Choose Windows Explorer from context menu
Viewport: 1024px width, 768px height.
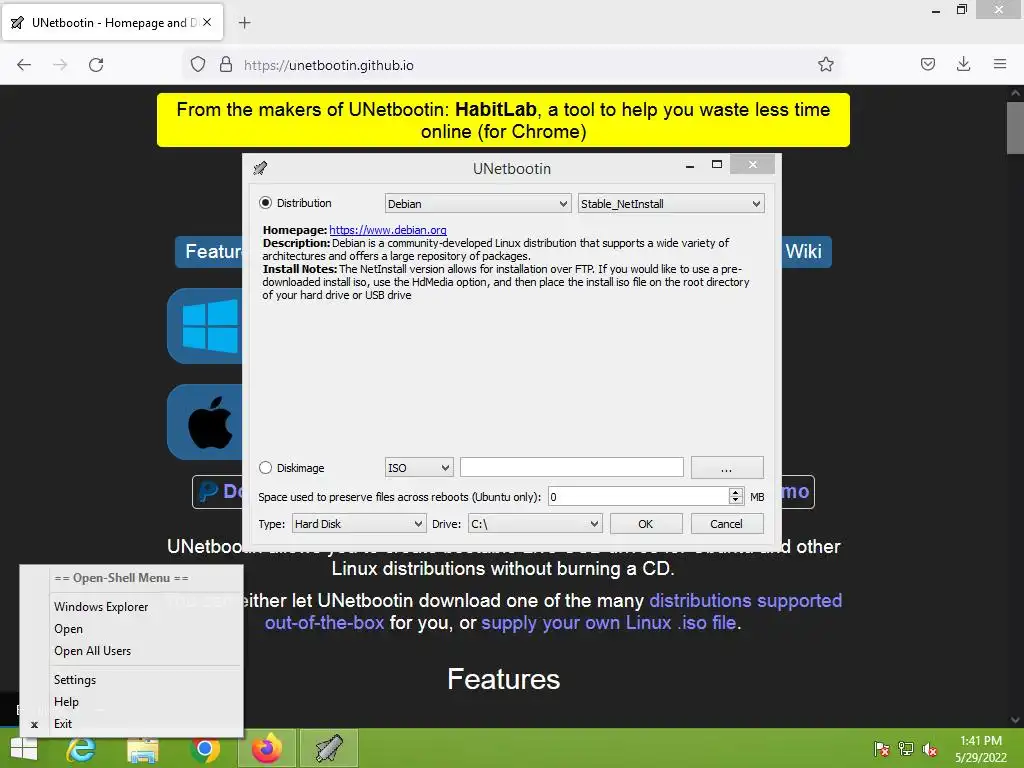coord(145,607)
